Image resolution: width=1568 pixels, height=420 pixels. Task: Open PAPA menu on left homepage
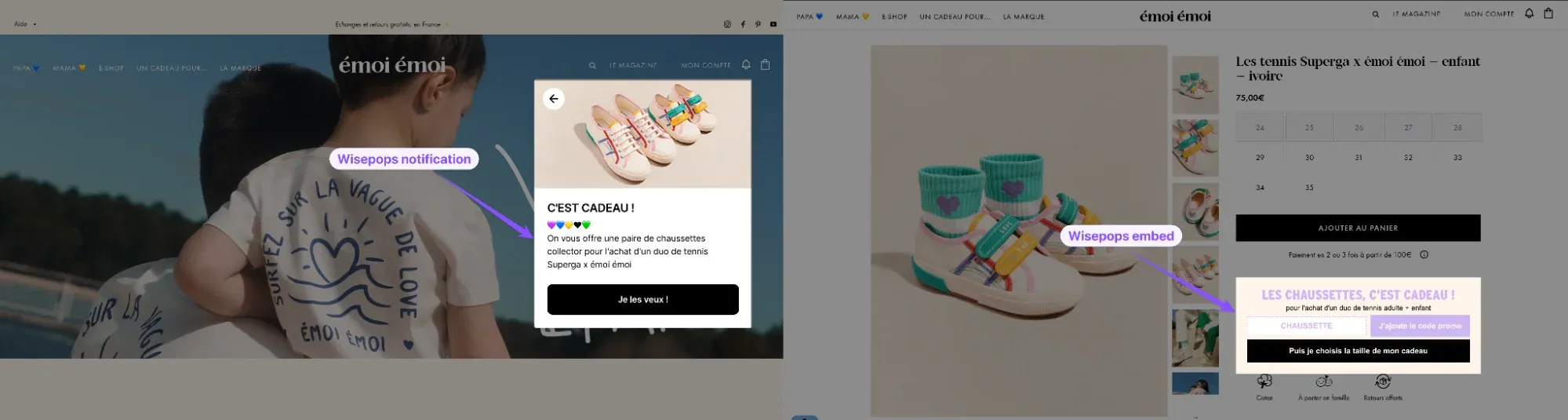(27, 68)
